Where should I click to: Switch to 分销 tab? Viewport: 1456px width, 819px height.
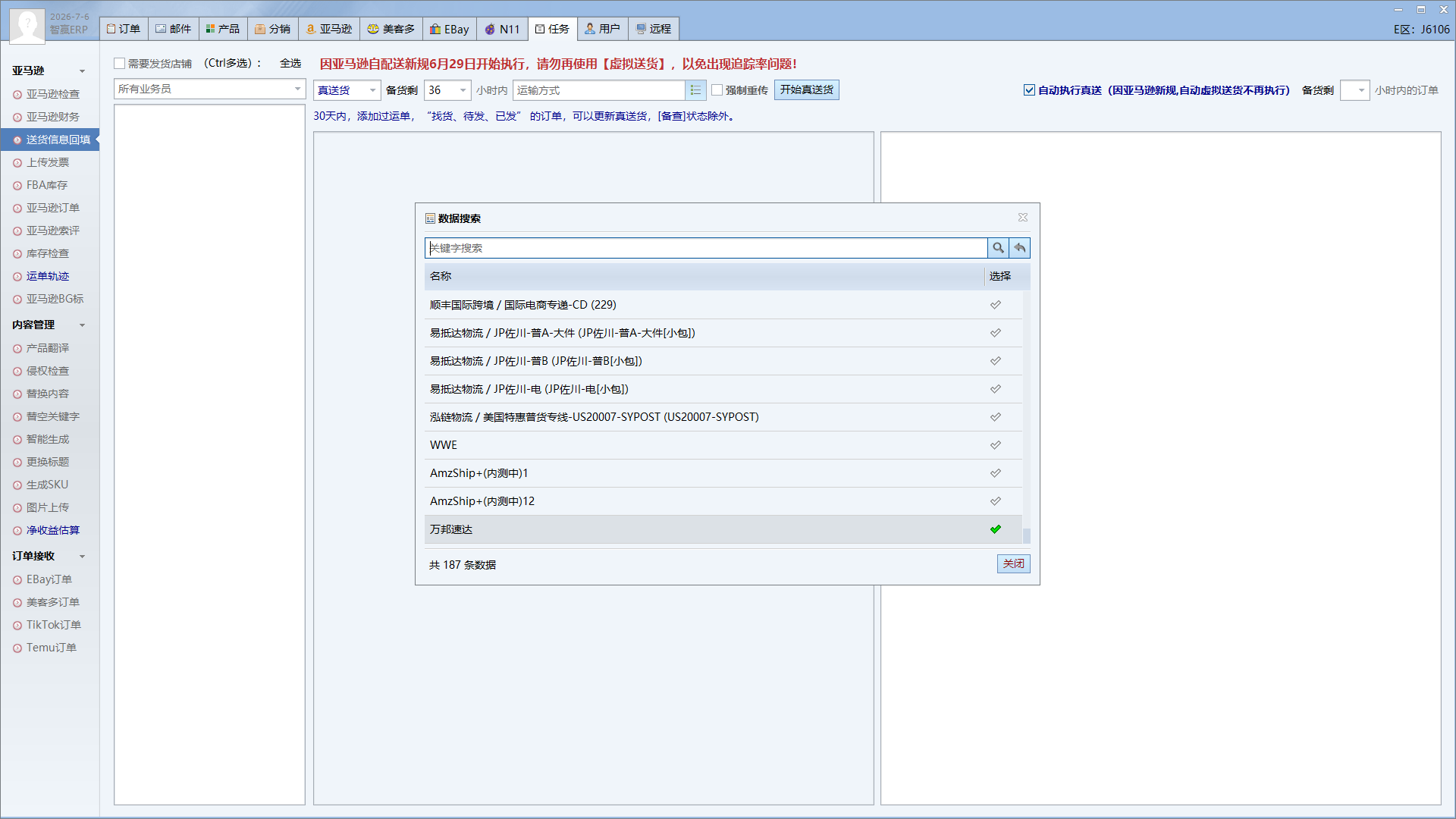pyautogui.click(x=273, y=29)
